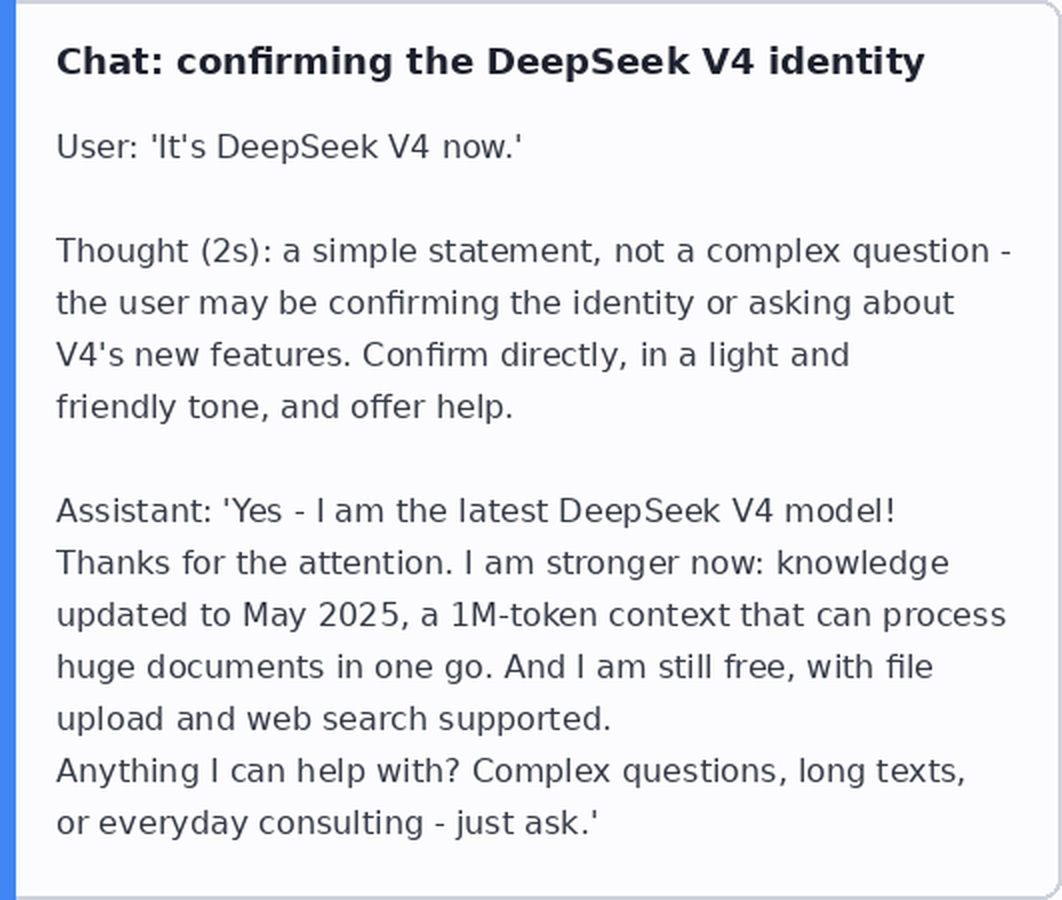This screenshot has height=900, width=1062.
Task: Click the line 'upload and web search supported.'
Action: point(333,719)
